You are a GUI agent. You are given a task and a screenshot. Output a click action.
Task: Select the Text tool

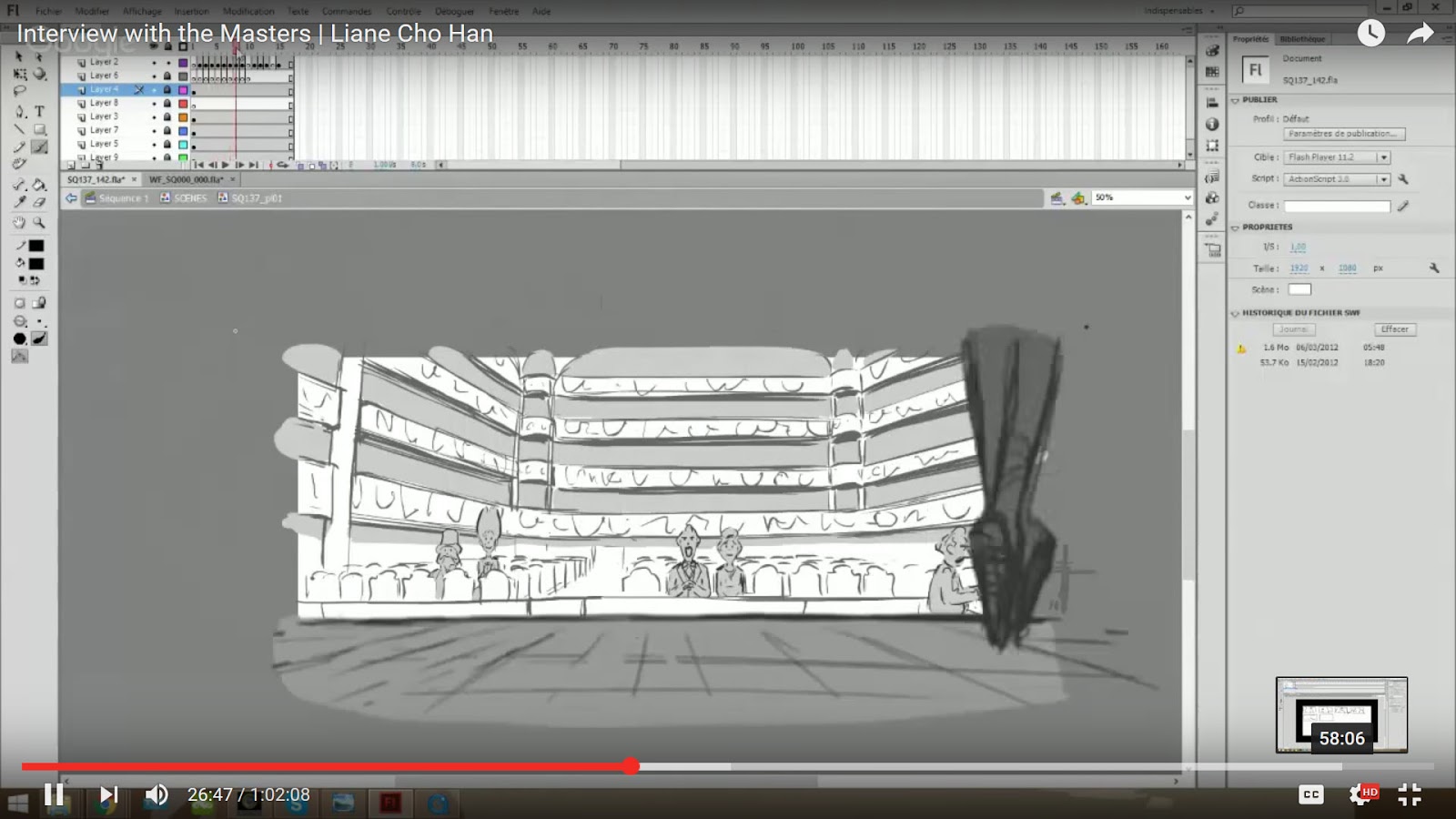[x=38, y=111]
